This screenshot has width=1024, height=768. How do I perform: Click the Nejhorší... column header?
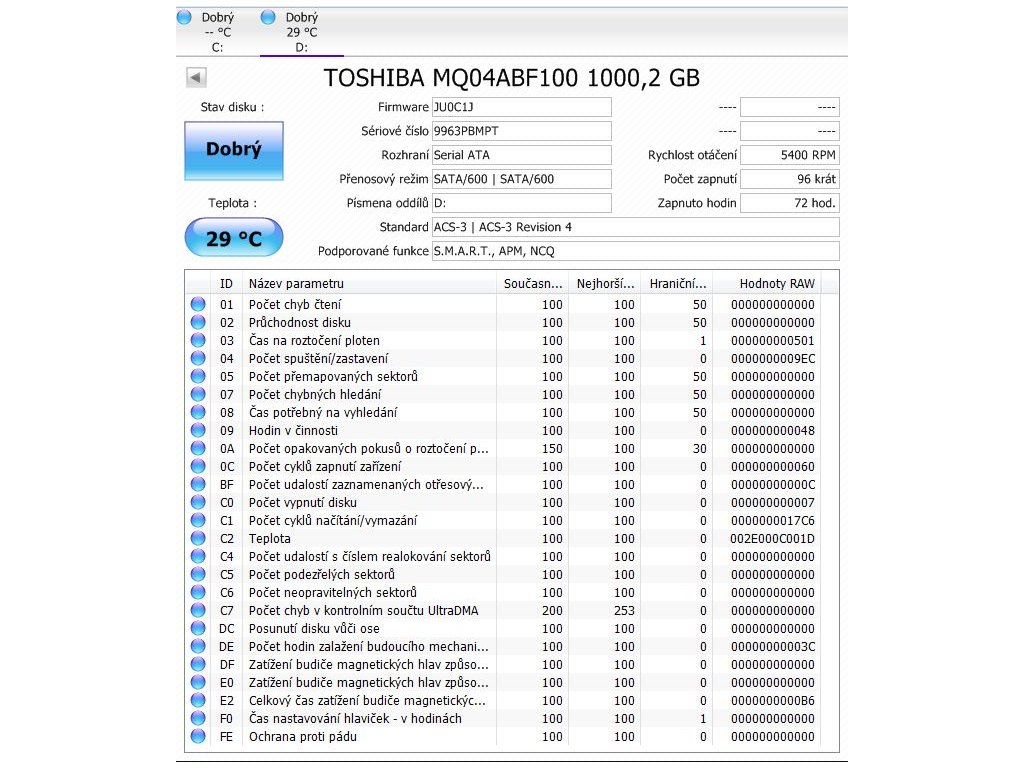(605, 284)
